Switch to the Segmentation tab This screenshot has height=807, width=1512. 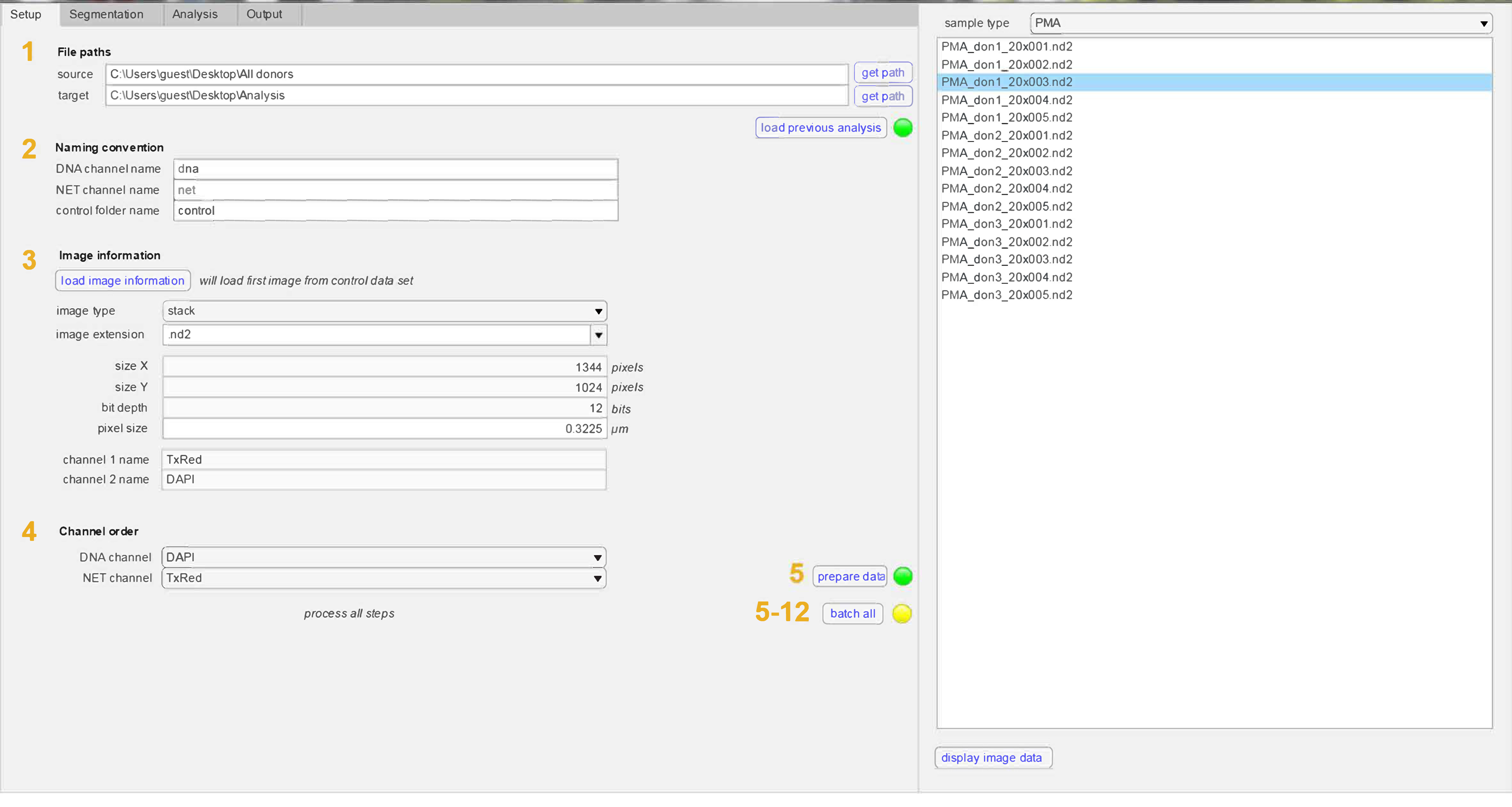pyautogui.click(x=106, y=14)
